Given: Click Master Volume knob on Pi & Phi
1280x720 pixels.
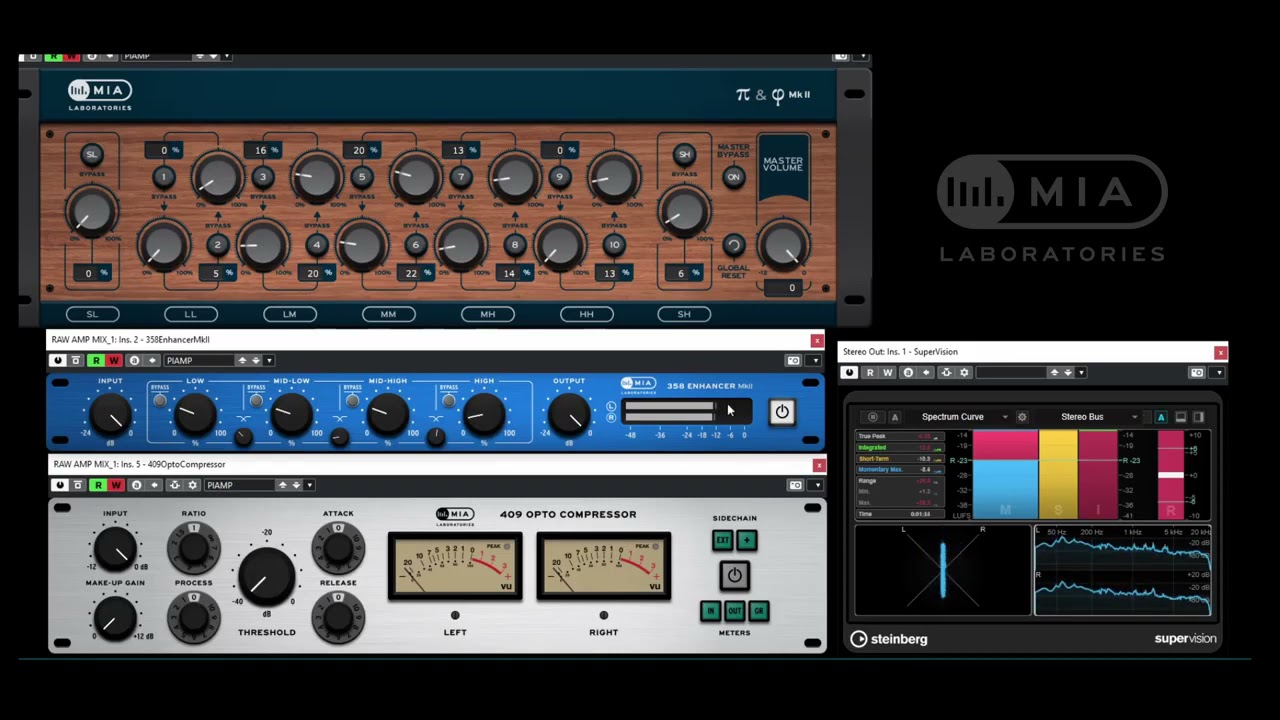Looking at the screenshot, I should tap(783, 244).
